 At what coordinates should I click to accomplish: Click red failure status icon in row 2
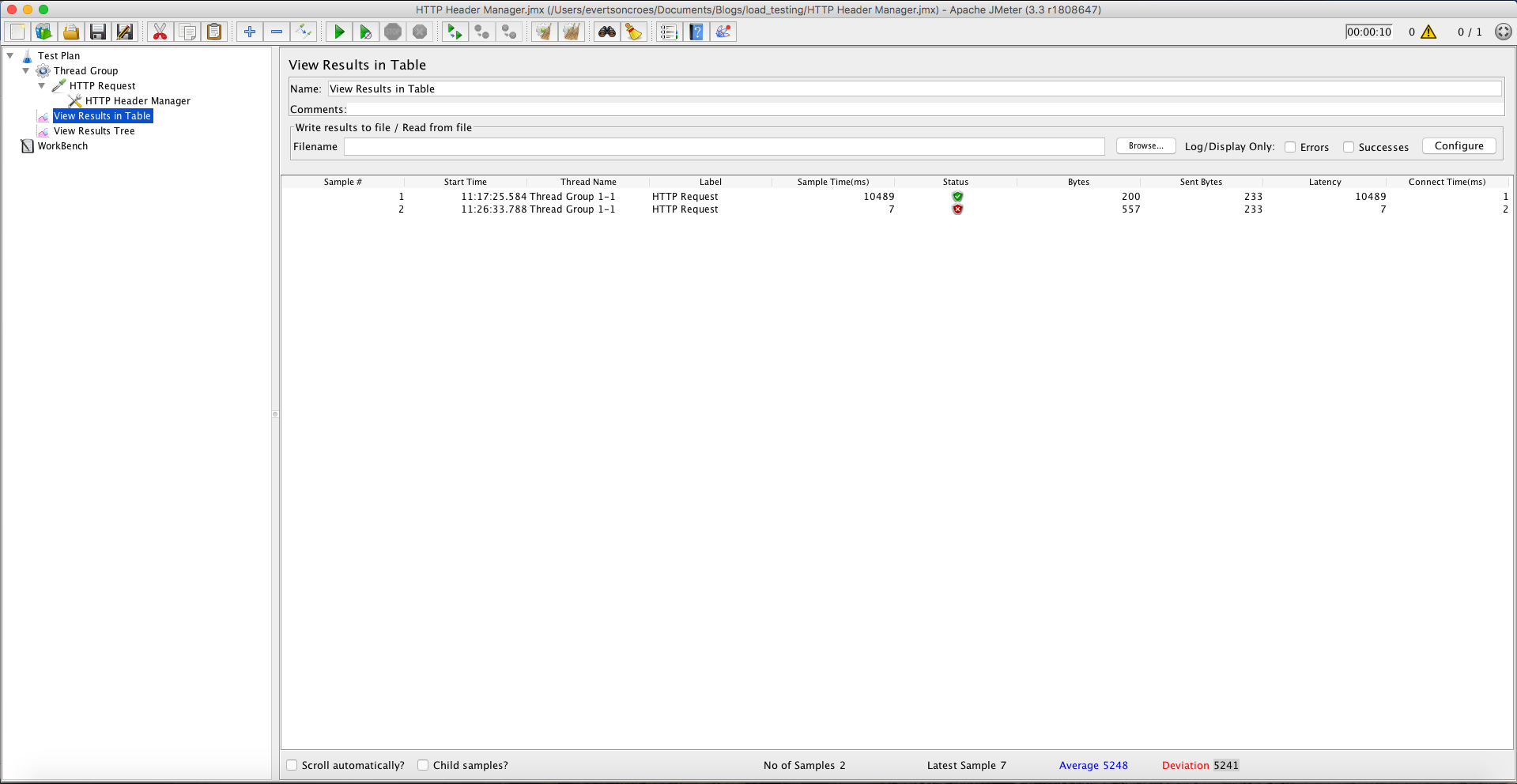point(957,209)
